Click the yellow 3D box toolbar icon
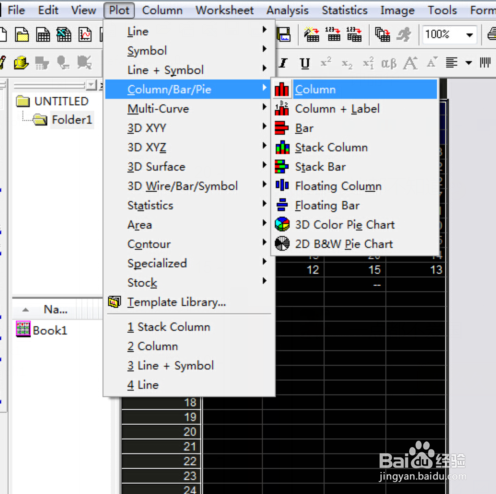The image size is (496, 494). 21,63
